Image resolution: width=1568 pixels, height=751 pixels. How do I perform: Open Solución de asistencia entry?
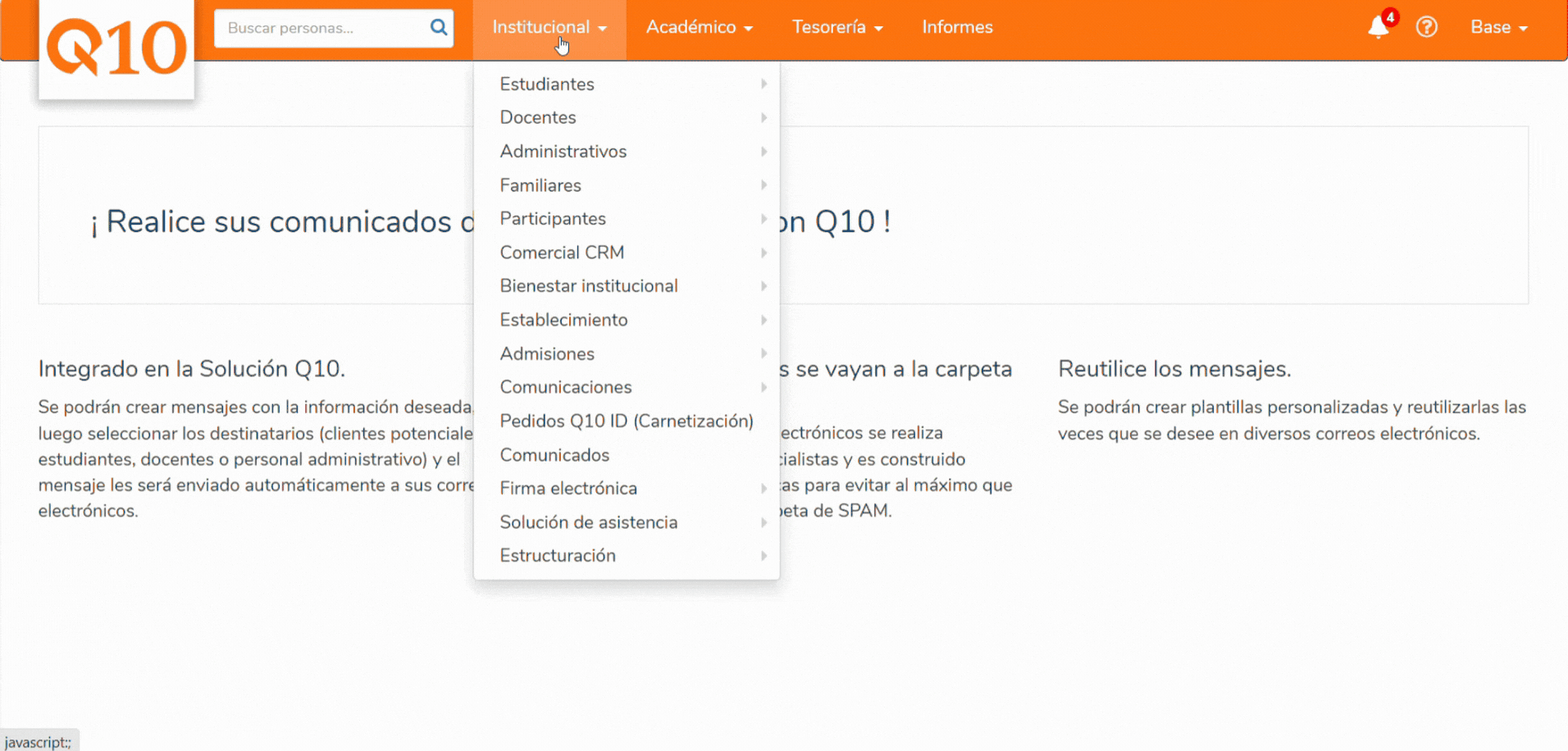(x=627, y=522)
